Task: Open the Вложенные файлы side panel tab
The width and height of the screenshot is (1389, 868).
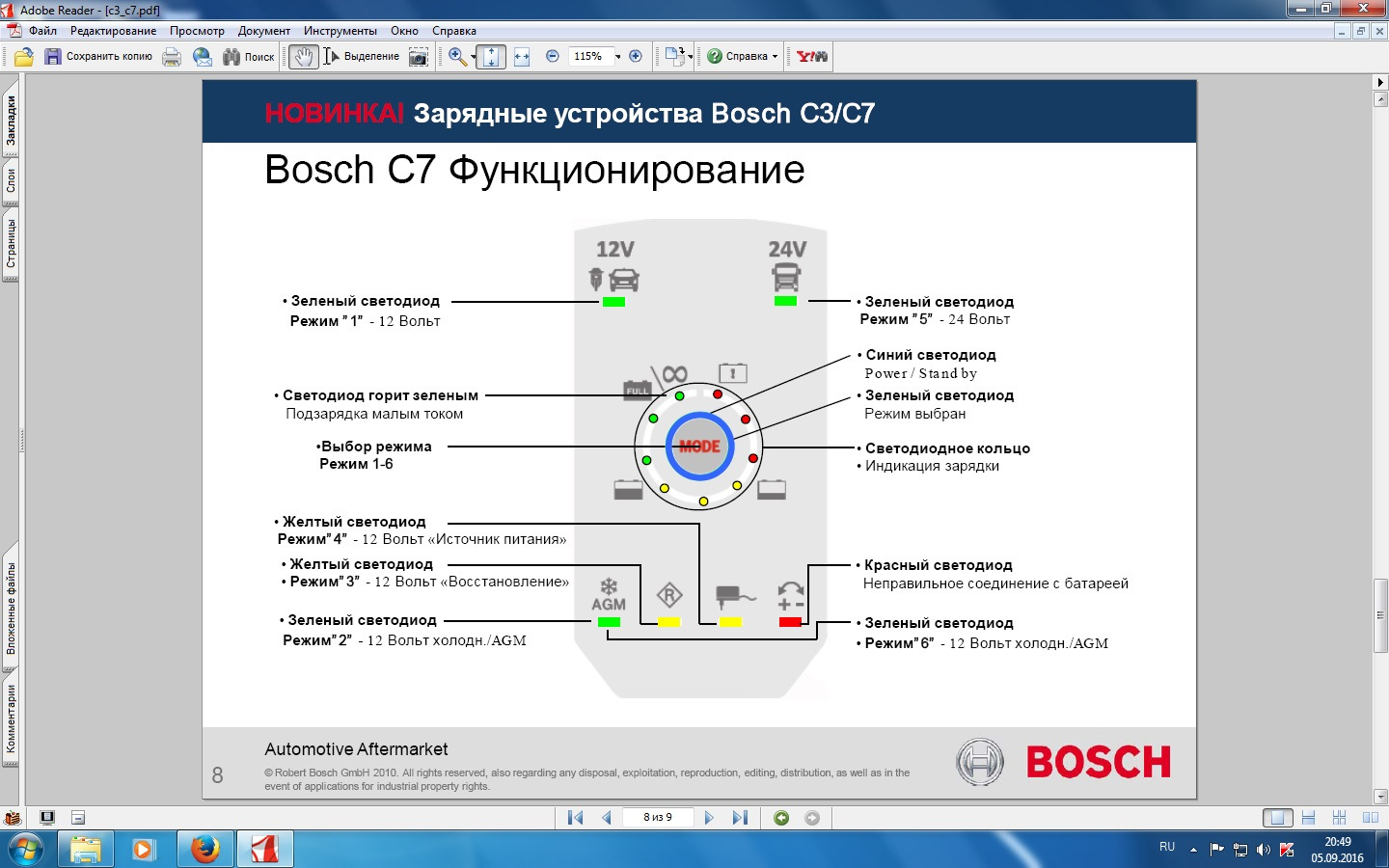Action: 11,609
